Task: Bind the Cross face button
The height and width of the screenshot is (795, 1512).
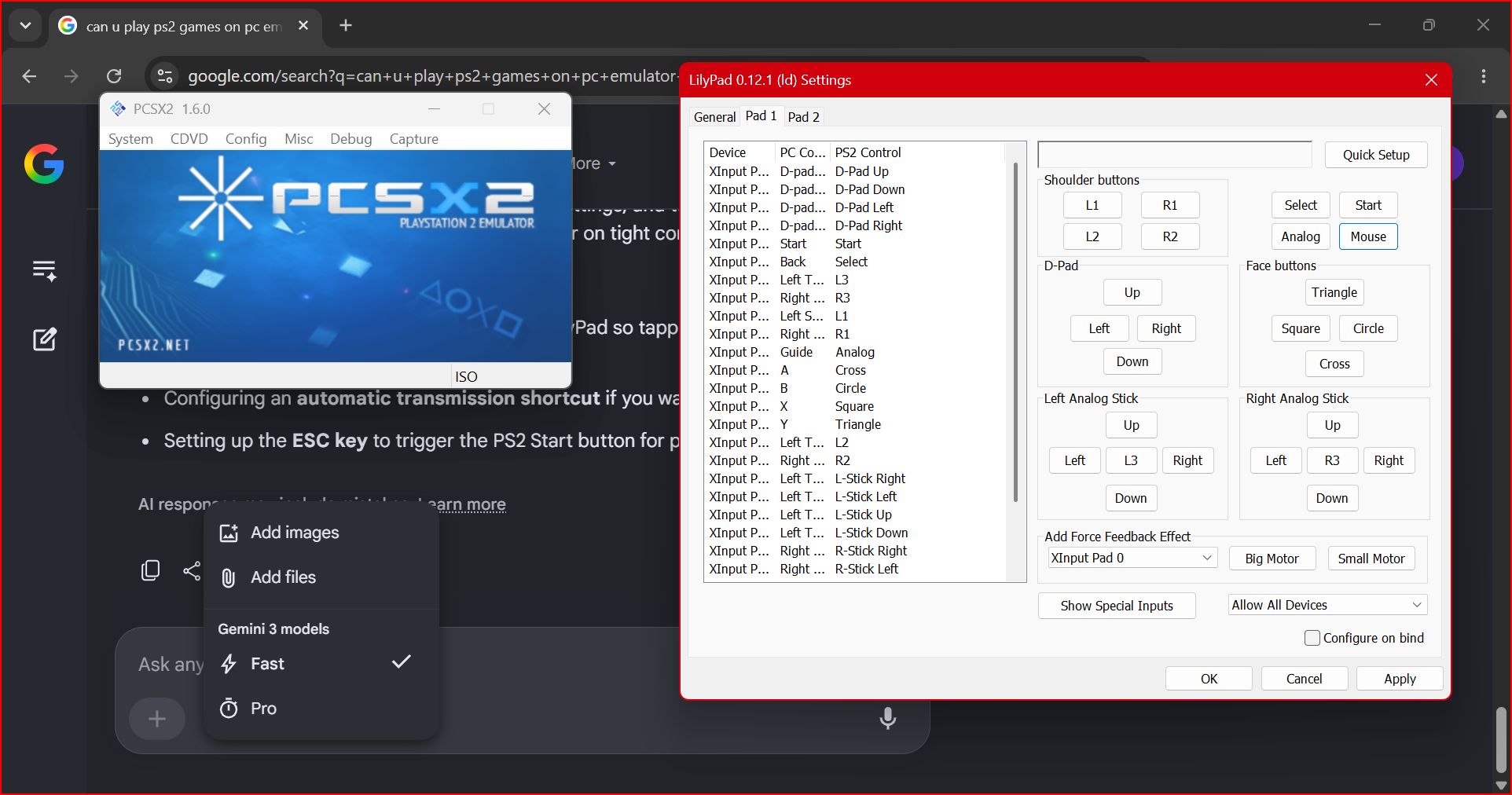Action: pyautogui.click(x=1334, y=364)
